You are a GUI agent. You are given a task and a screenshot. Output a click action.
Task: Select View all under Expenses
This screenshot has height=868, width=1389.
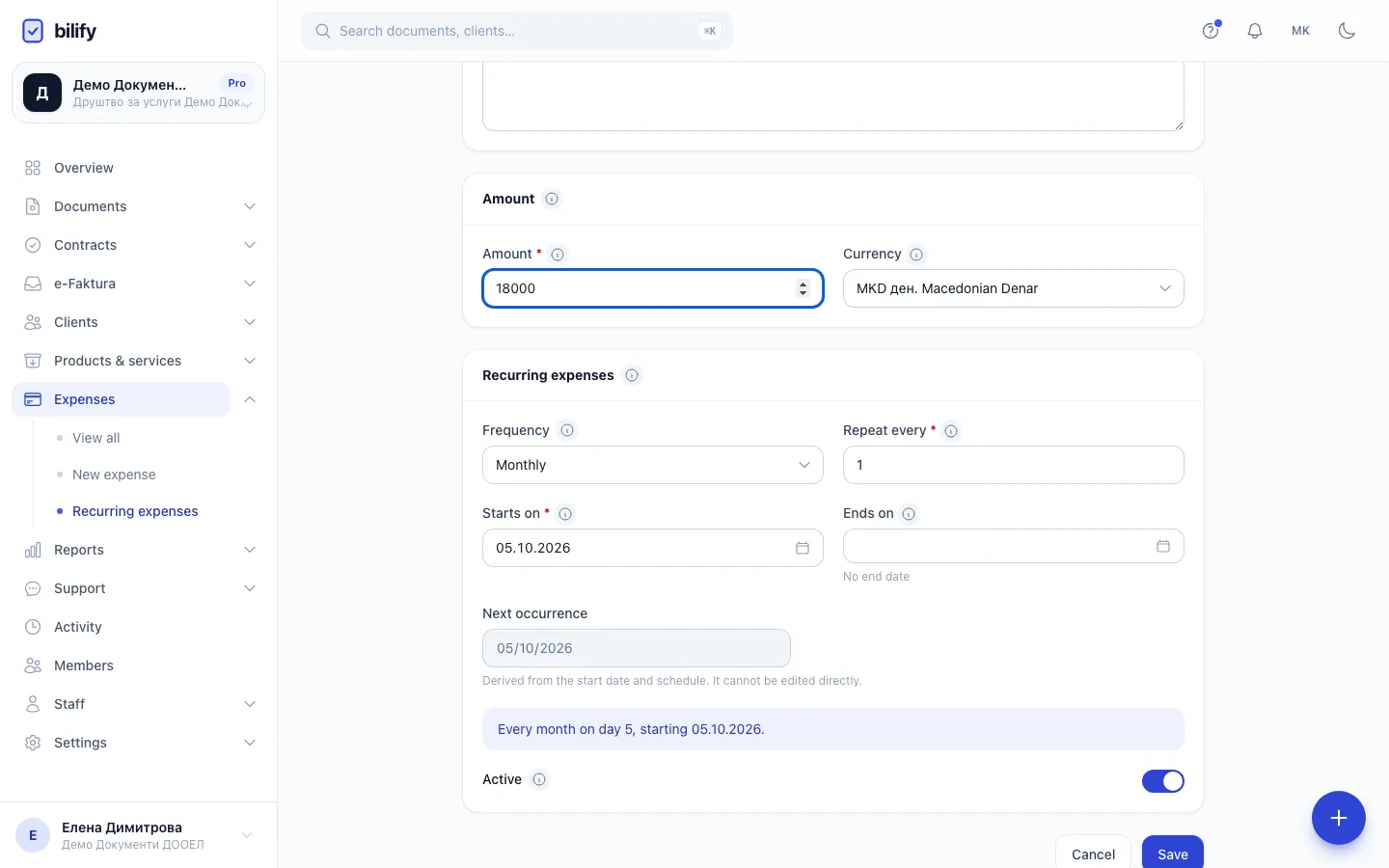[x=96, y=438]
